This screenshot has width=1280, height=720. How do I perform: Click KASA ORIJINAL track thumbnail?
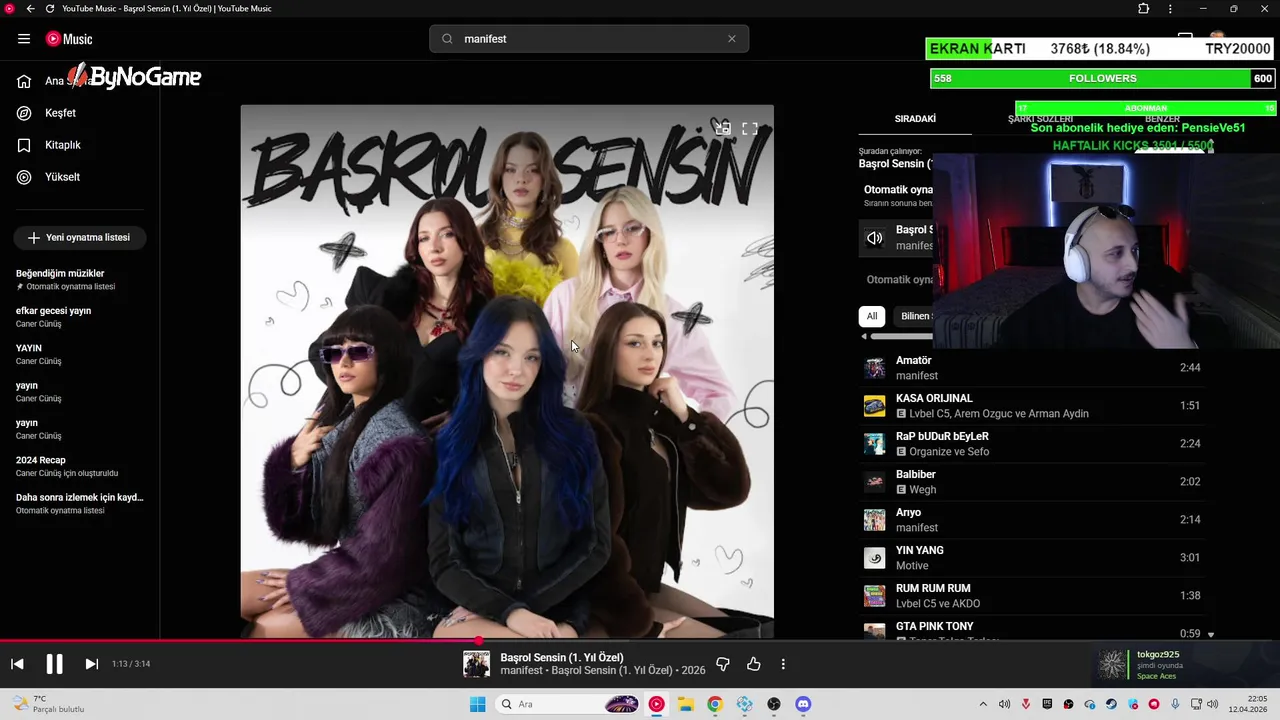(874, 406)
